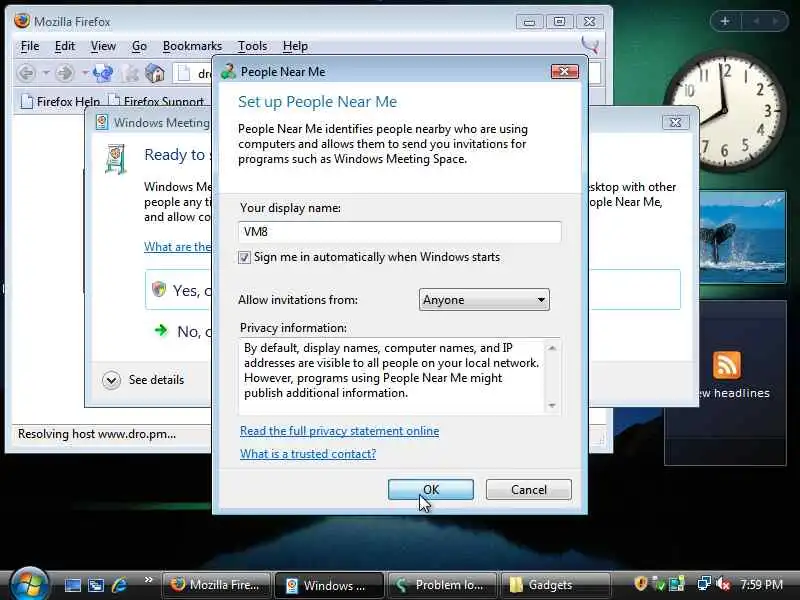Open the Firefox View menu
800x600 pixels.
coord(103,46)
